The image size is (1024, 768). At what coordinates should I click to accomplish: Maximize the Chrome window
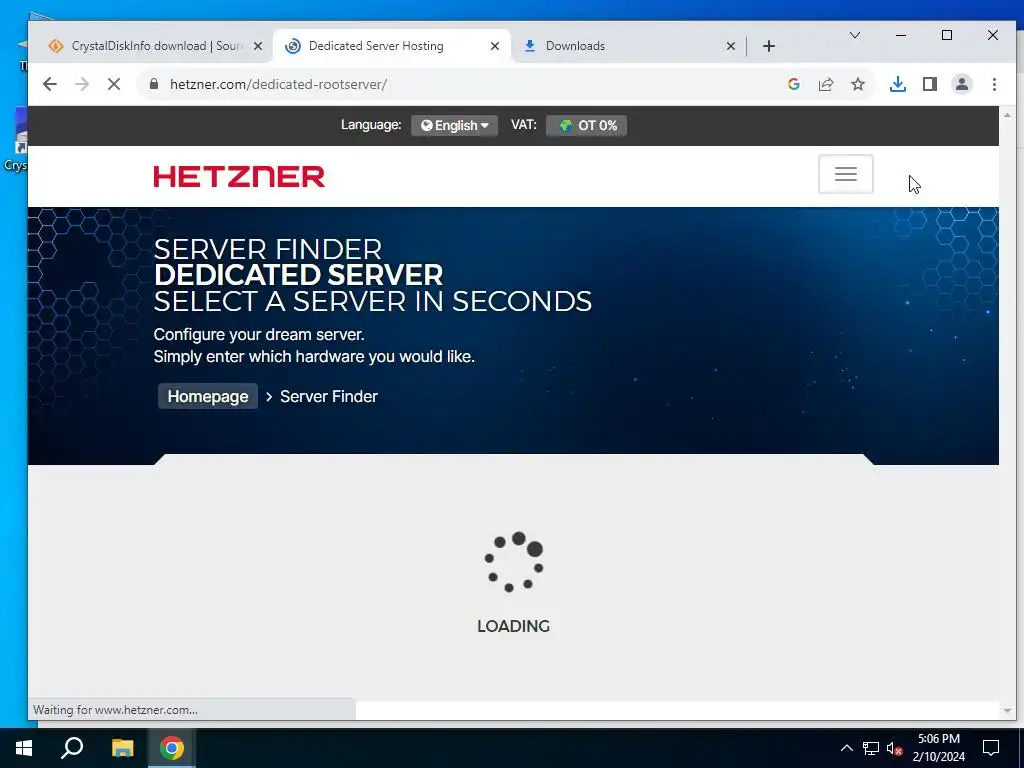(947, 35)
